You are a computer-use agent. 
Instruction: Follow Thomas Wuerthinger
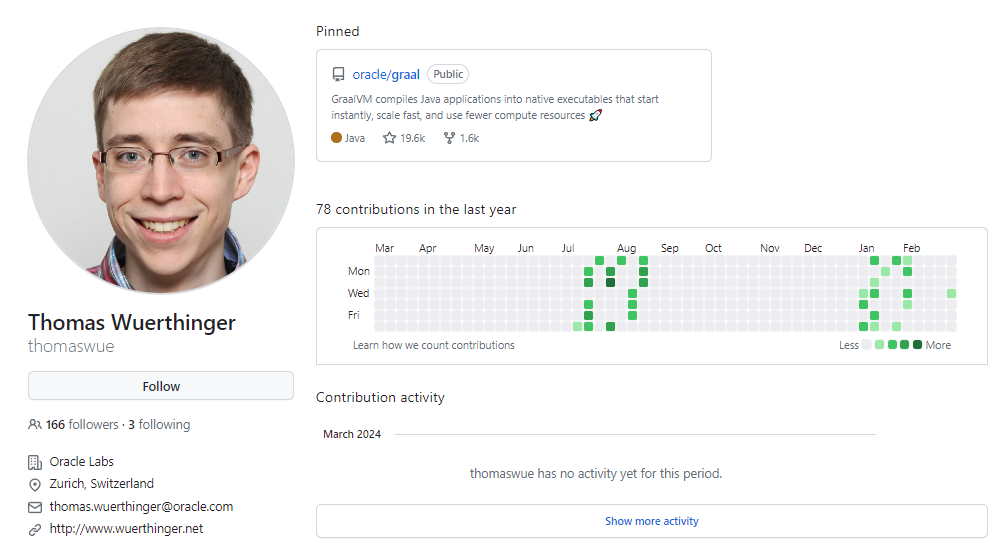click(161, 386)
